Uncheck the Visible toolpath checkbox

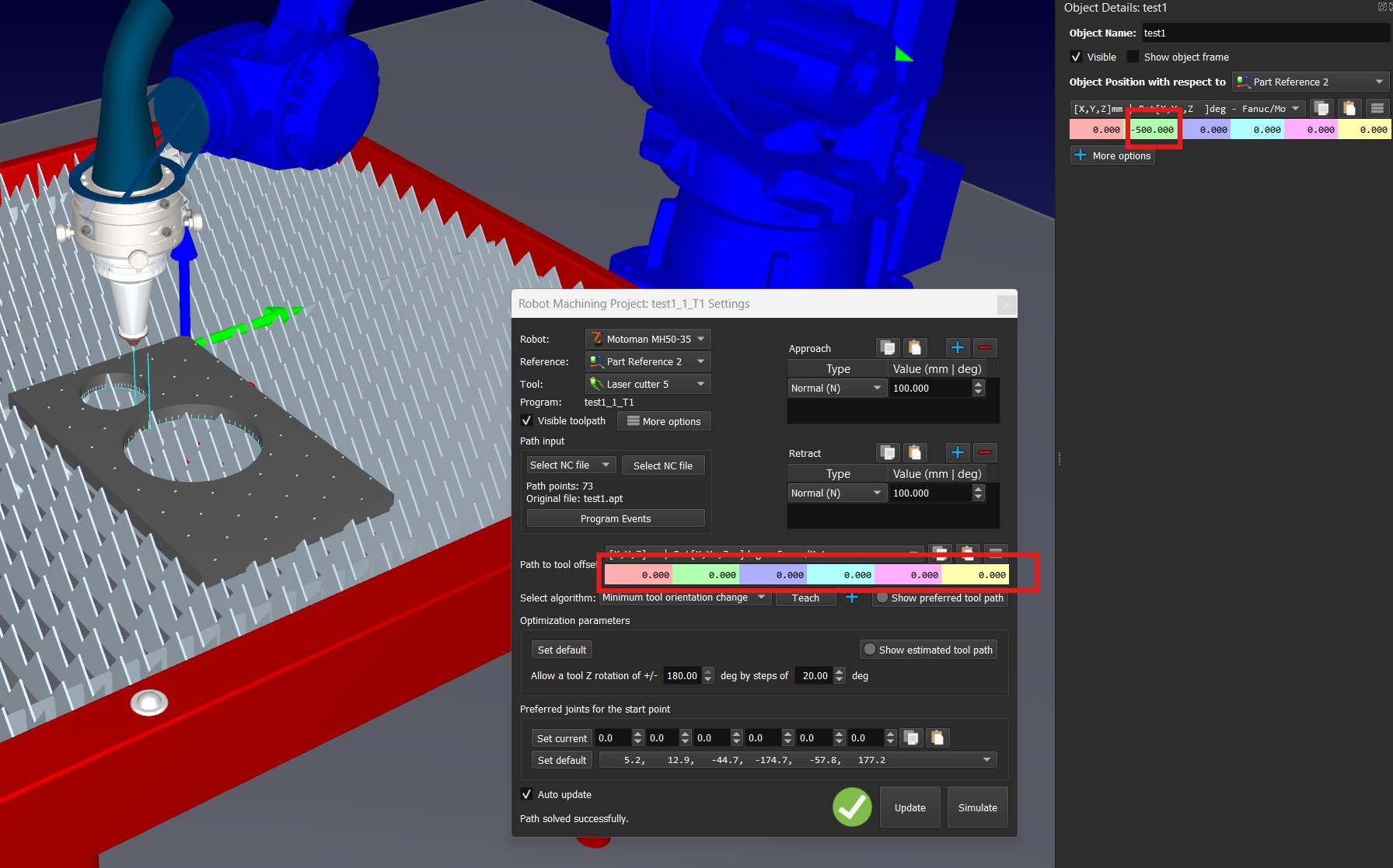pyautogui.click(x=527, y=420)
